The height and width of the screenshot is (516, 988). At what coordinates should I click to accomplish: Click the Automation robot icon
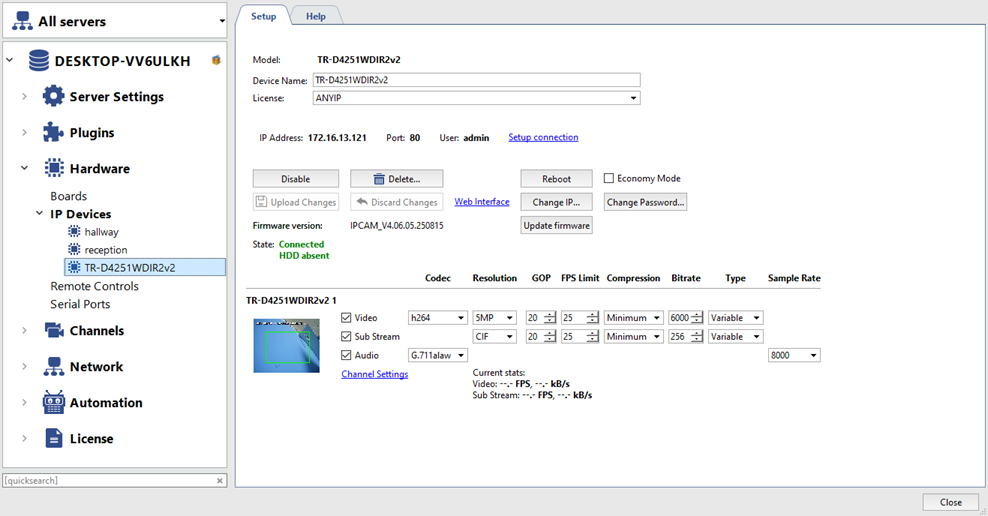click(53, 403)
